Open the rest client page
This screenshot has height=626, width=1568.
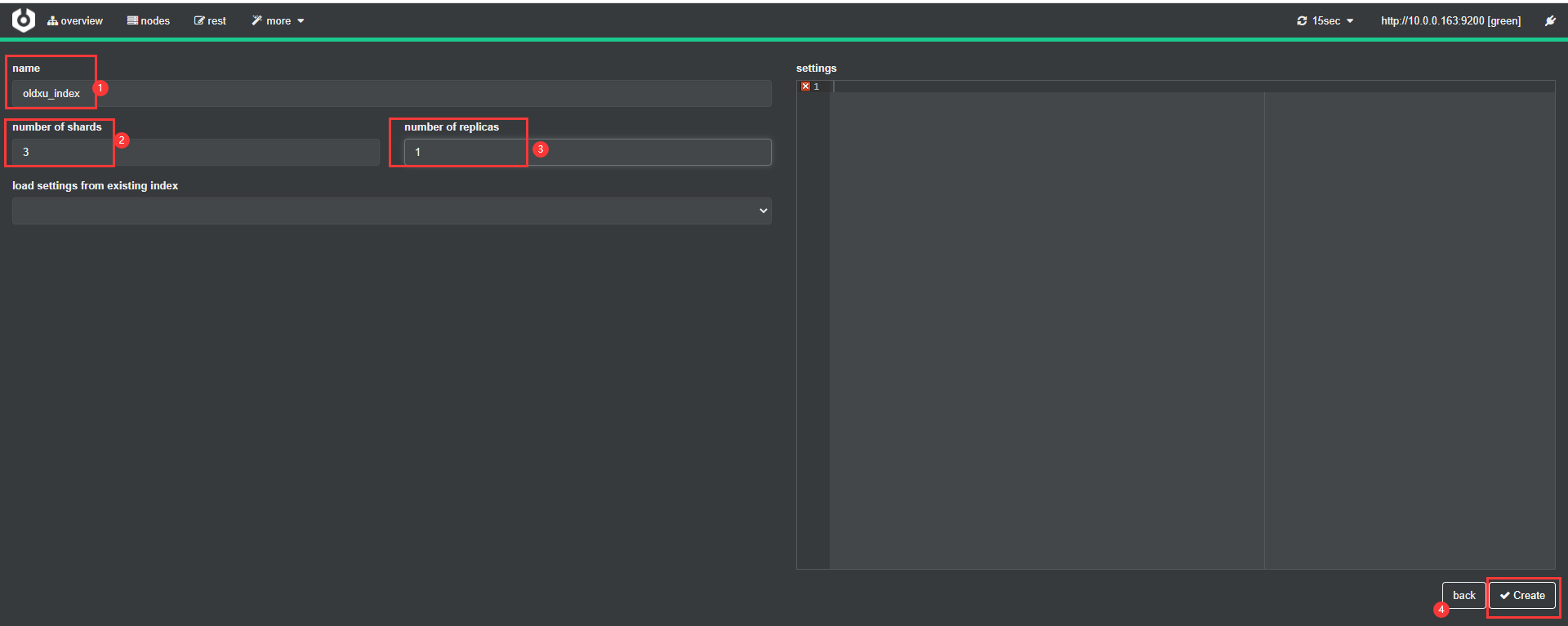point(210,21)
